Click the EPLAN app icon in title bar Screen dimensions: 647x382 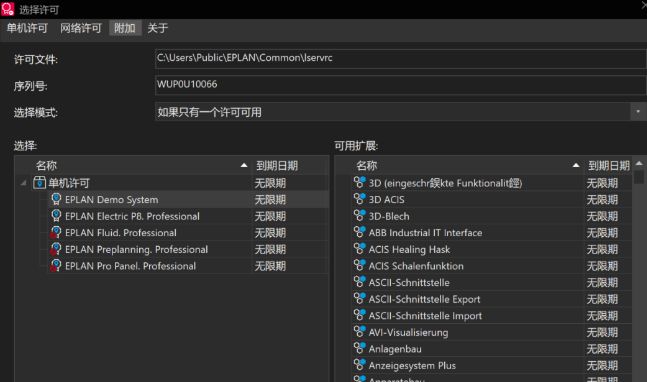[x=8, y=9]
